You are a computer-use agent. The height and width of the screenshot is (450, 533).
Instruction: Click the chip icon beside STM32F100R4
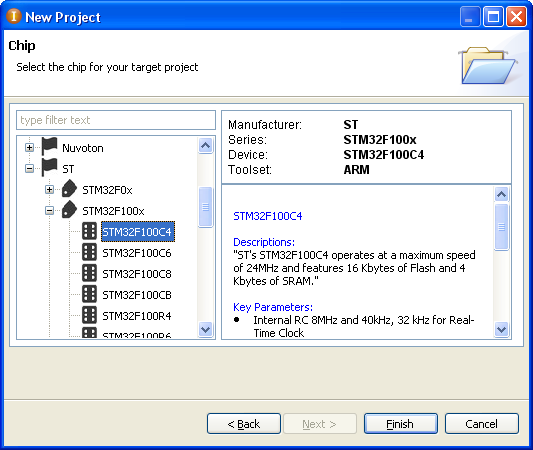coord(89,315)
